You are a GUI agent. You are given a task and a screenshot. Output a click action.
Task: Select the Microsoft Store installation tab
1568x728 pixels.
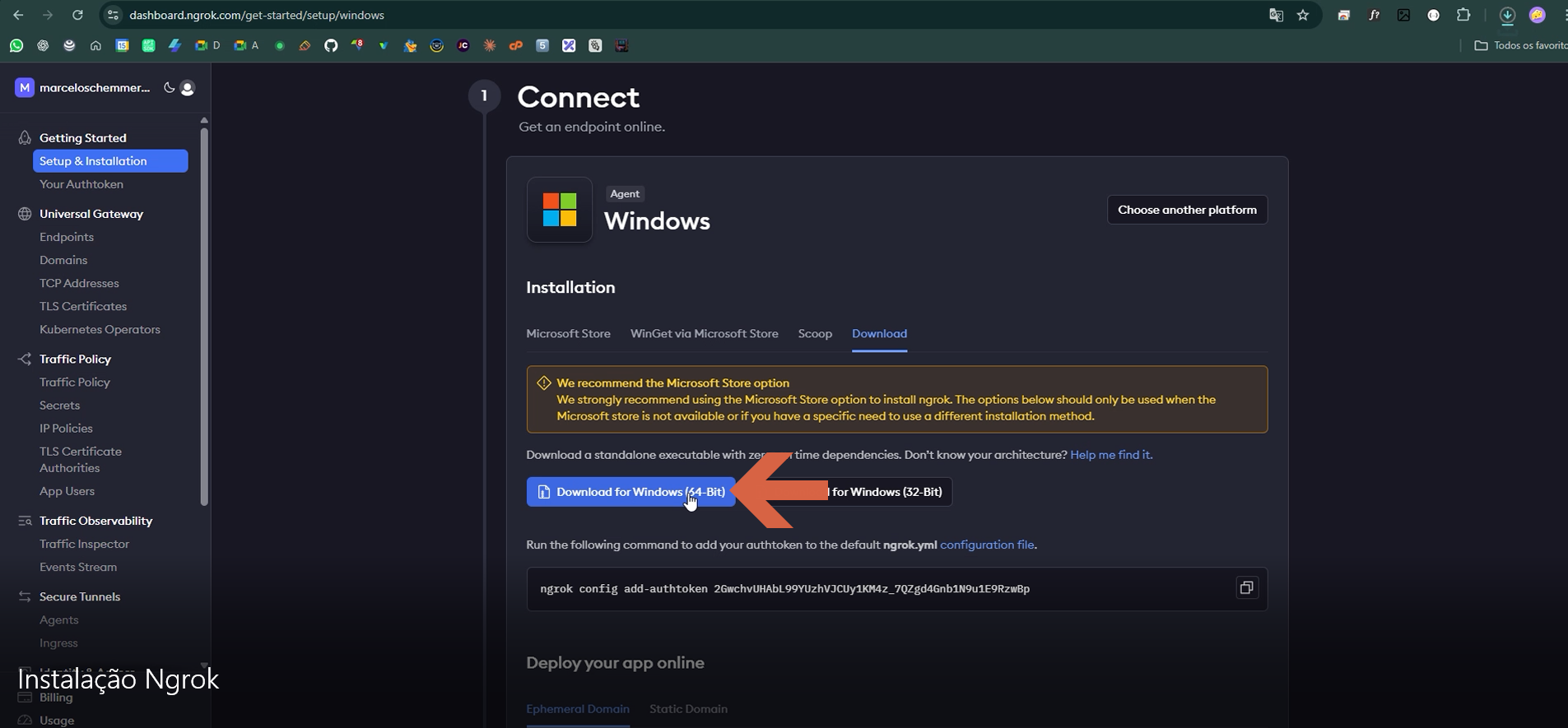click(x=568, y=333)
